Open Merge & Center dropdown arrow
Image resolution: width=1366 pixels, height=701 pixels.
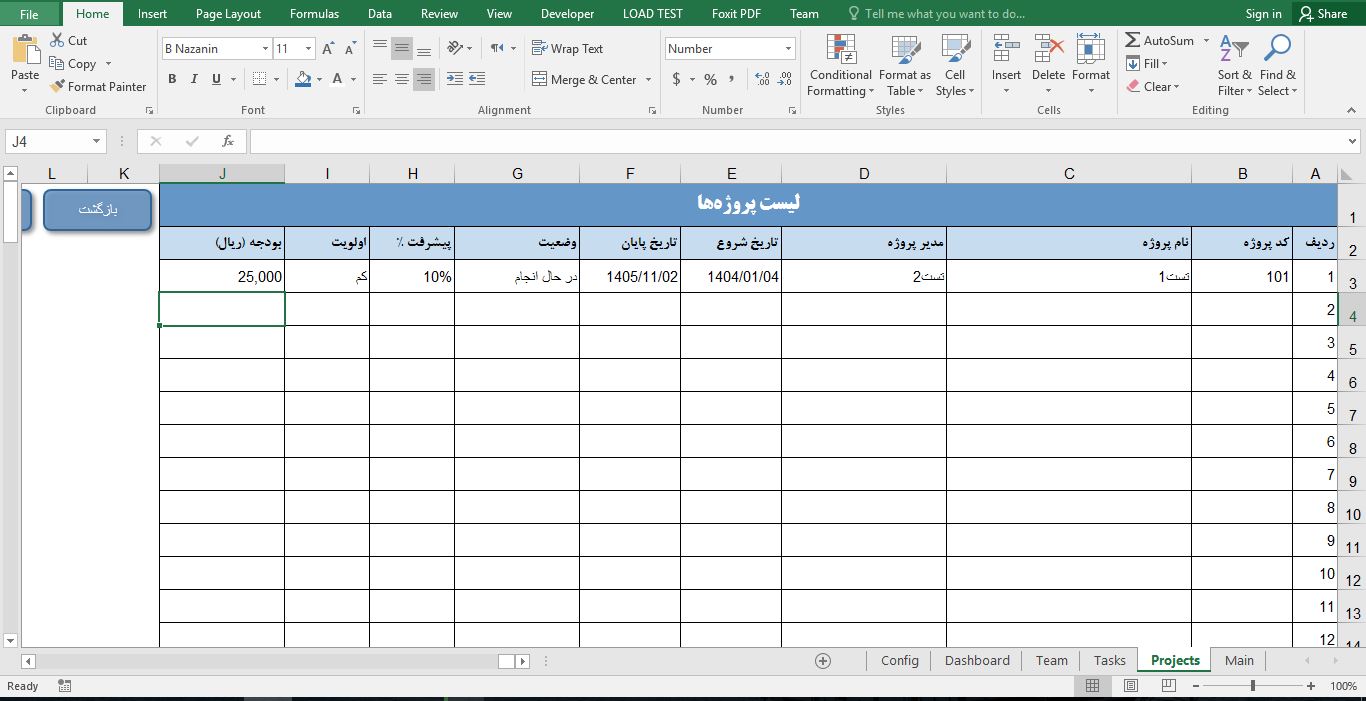pos(648,79)
